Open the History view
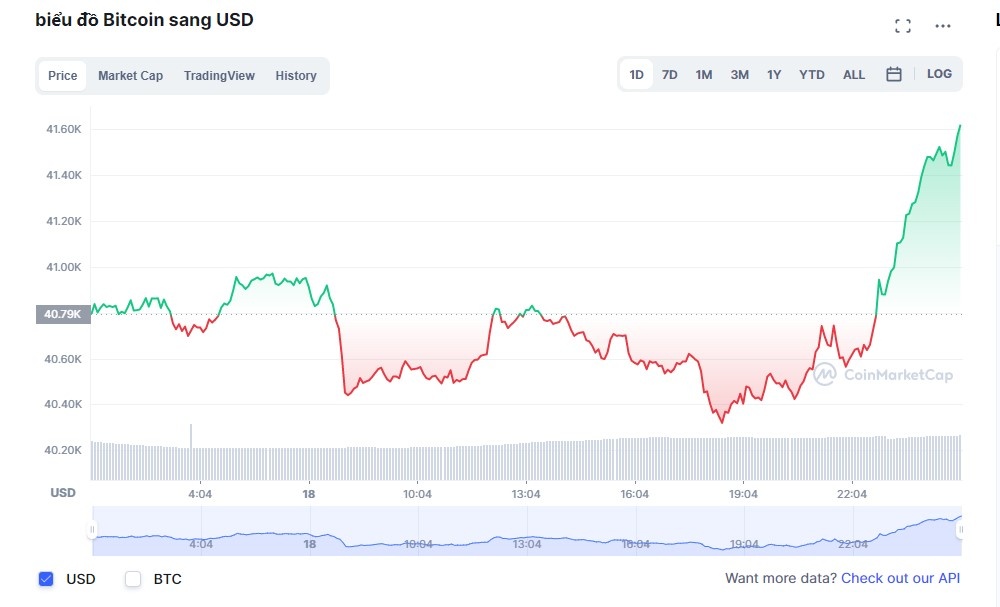Screen dimensions: 1000x607 click(x=296, y=75)
